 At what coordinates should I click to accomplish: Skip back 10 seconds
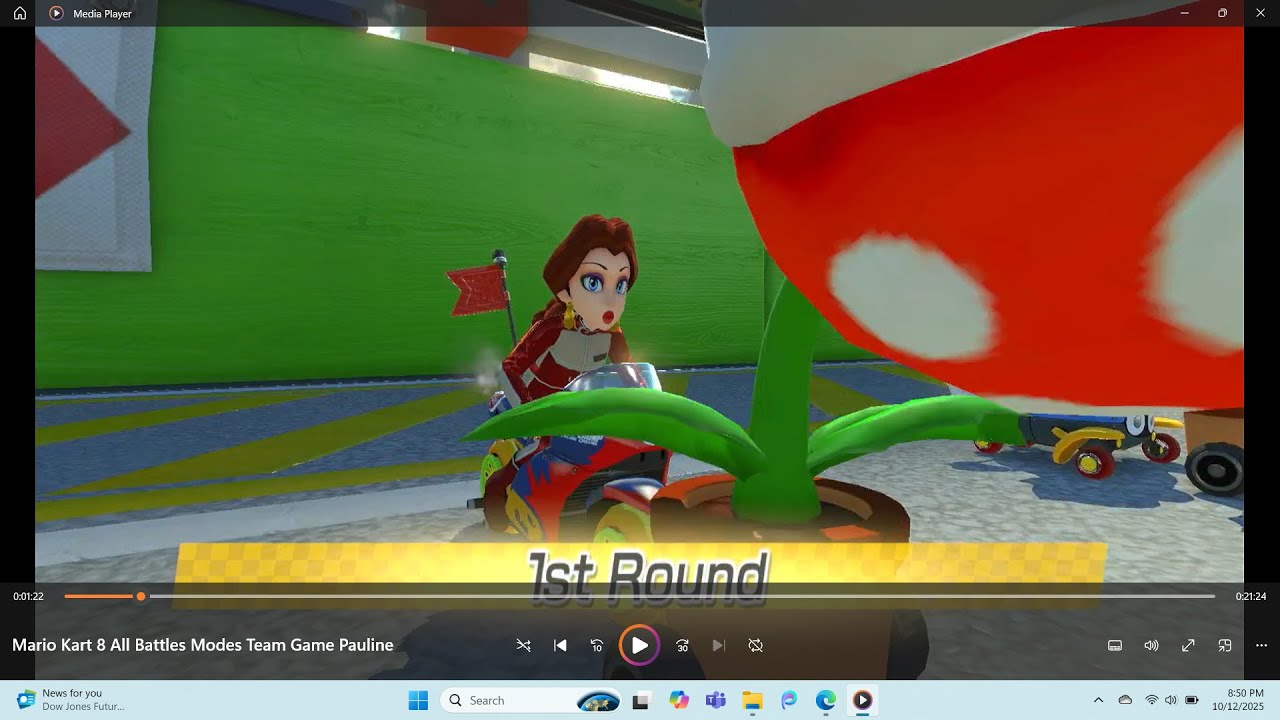point(597,645)
